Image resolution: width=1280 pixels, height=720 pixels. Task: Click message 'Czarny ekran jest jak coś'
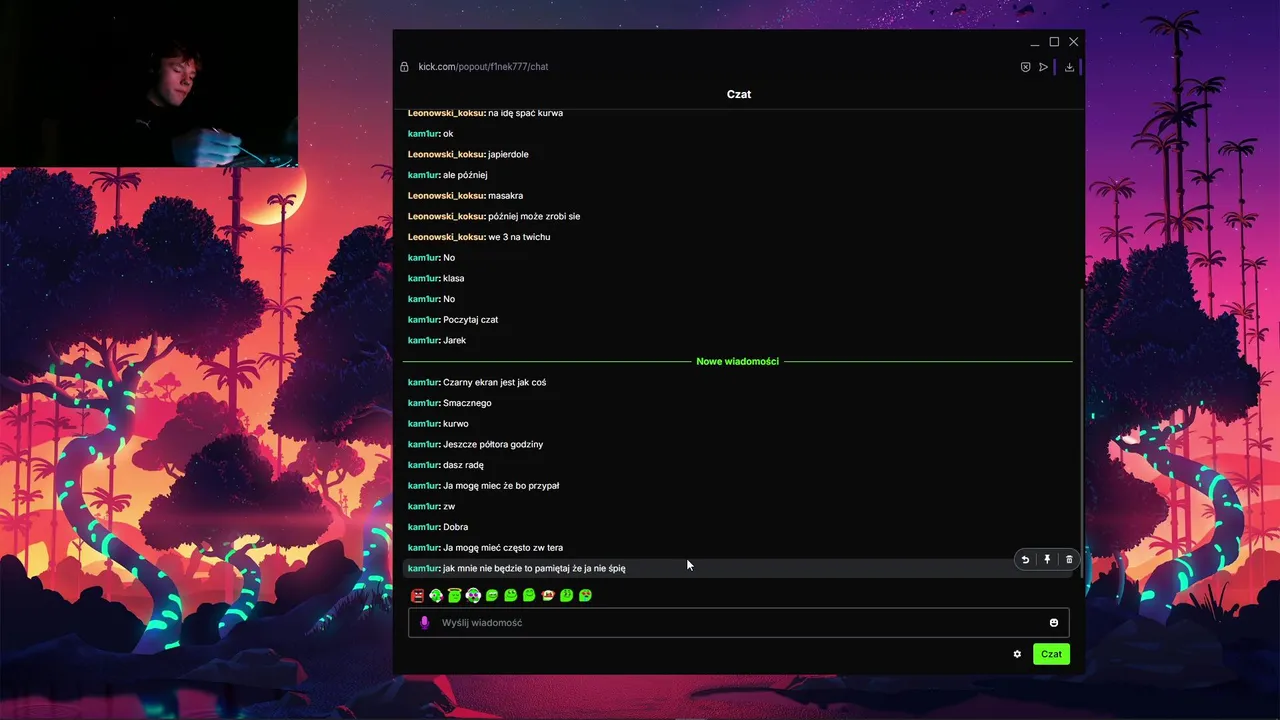tap(494, 382)
